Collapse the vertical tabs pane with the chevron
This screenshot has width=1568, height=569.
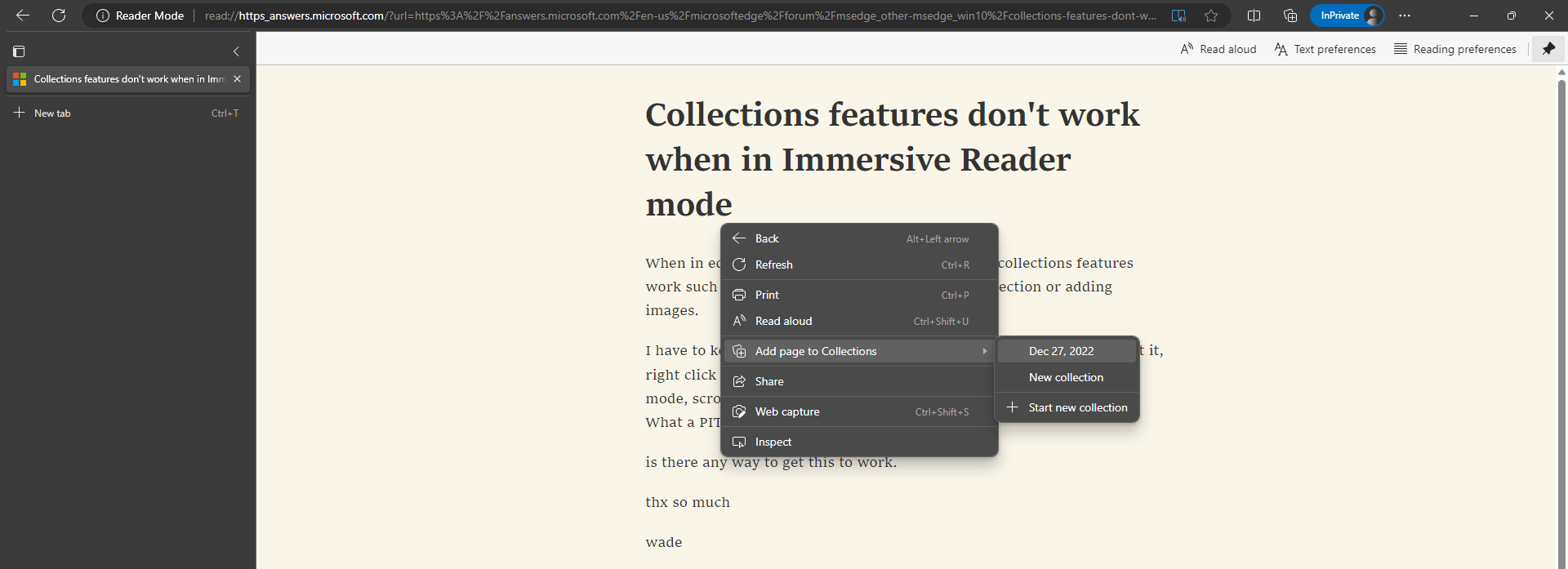tap(236, 51)
